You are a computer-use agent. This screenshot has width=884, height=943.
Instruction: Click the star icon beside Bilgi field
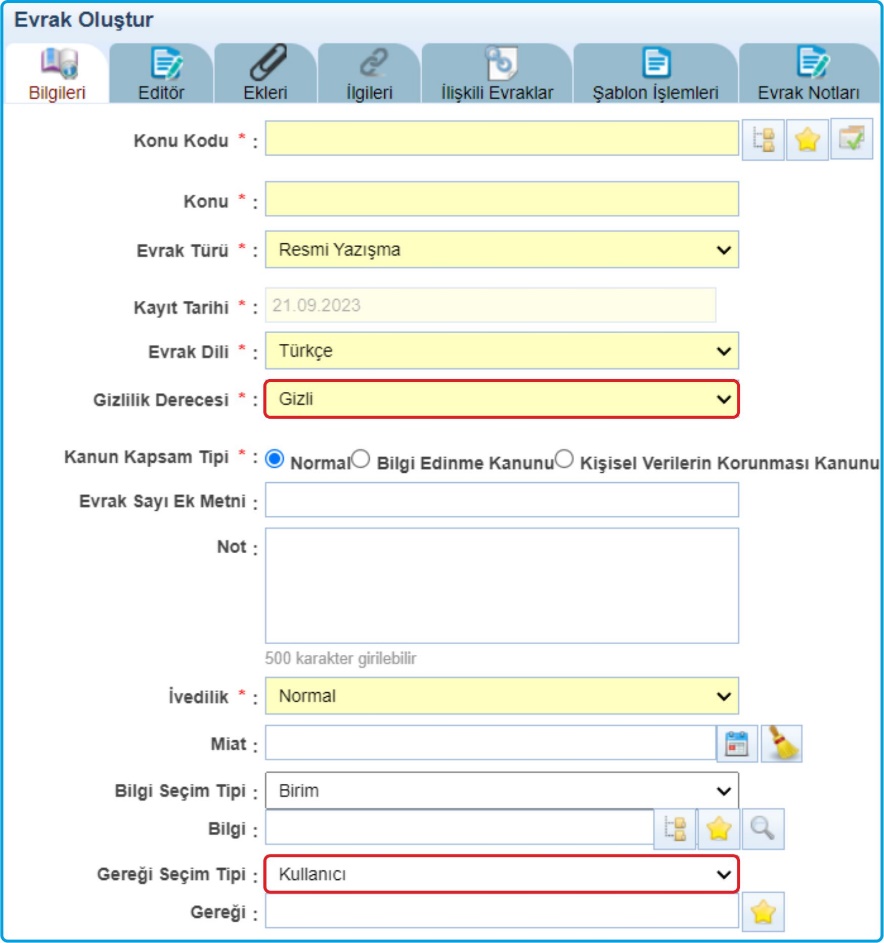pyautogui.click(x=719, y=829)
